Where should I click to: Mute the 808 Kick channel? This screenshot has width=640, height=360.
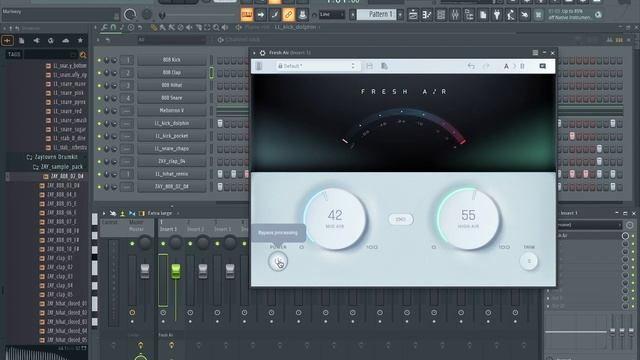[99, 60]
